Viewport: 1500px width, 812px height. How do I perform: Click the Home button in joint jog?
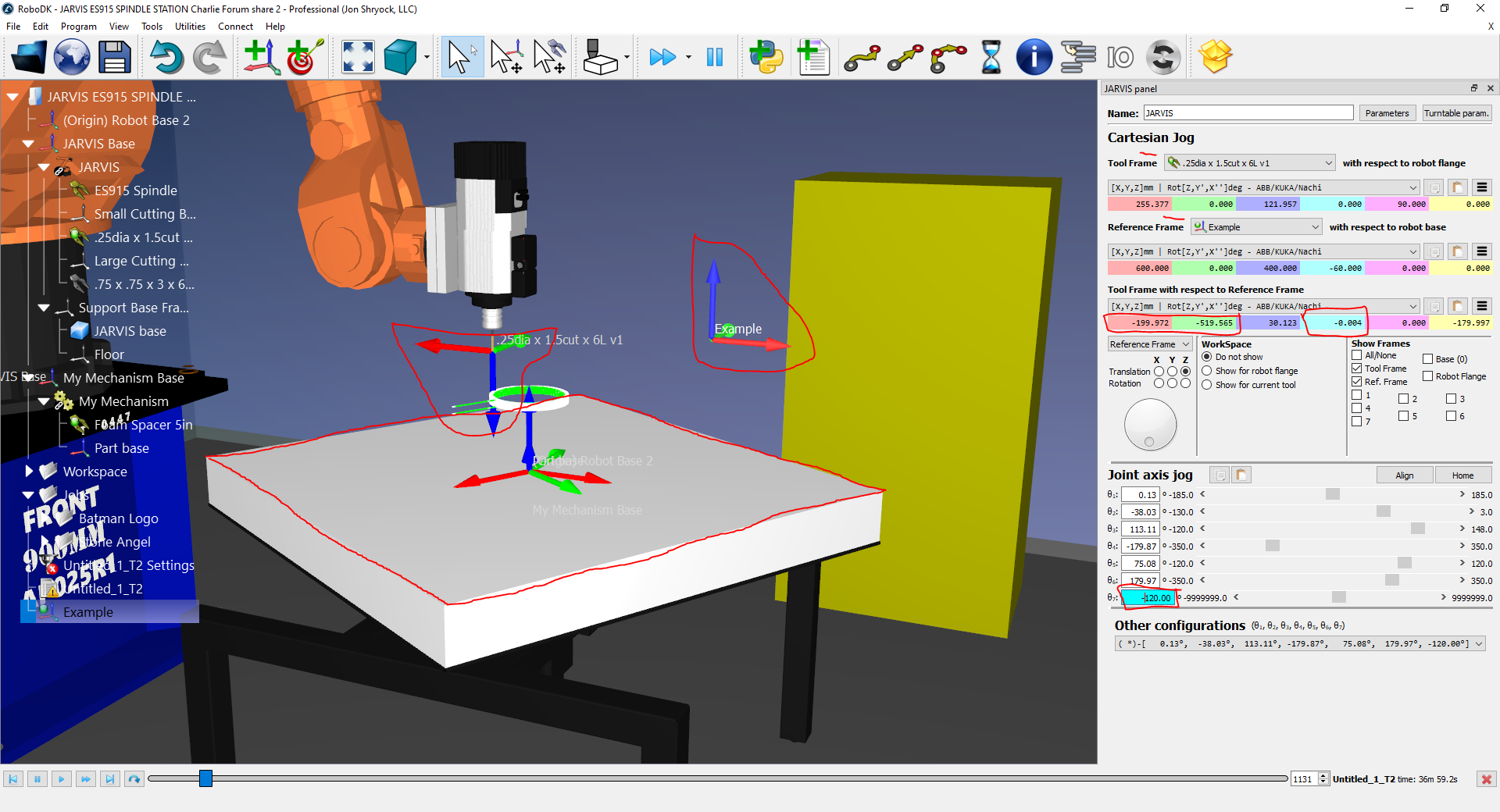click(1462, 475)
